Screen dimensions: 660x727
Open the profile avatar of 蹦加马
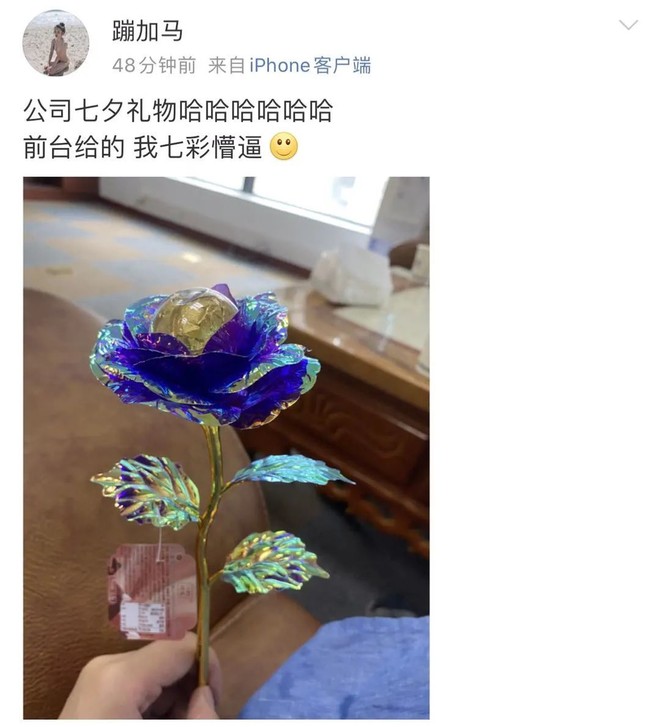click(56, 43)
